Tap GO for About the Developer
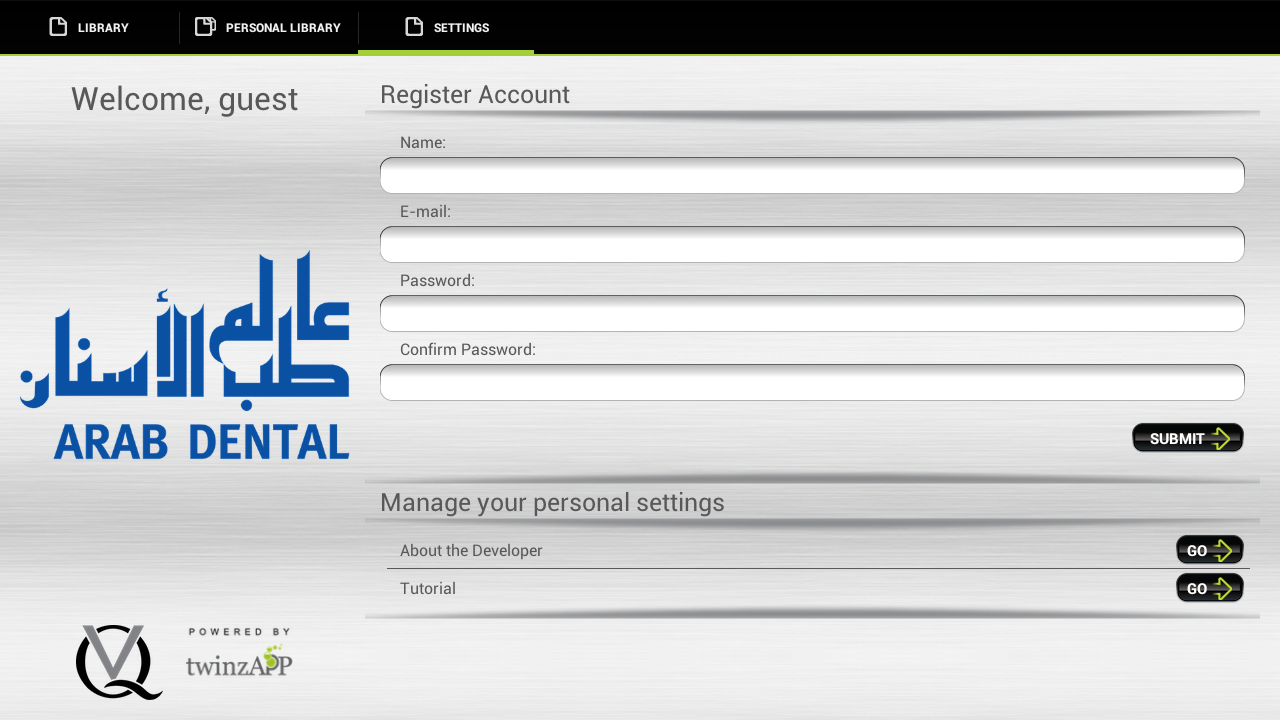This screenshot has width=1280, height=720. [1210, 550]
